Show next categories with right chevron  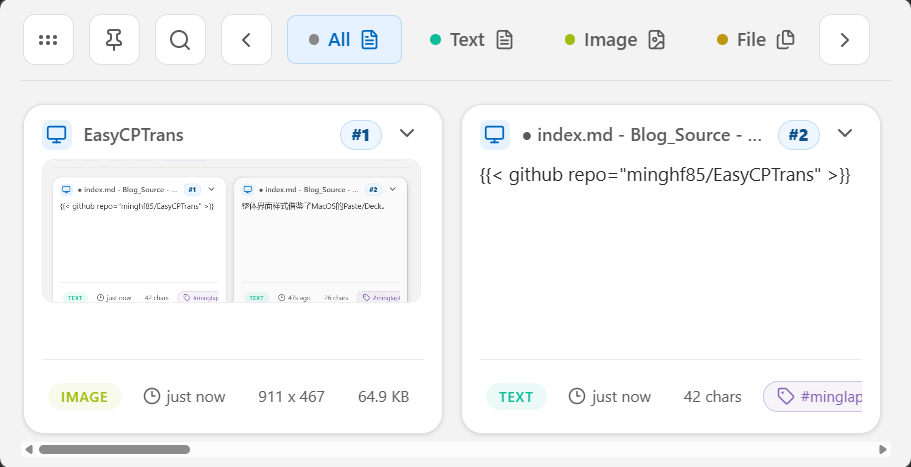pos(844,39)
